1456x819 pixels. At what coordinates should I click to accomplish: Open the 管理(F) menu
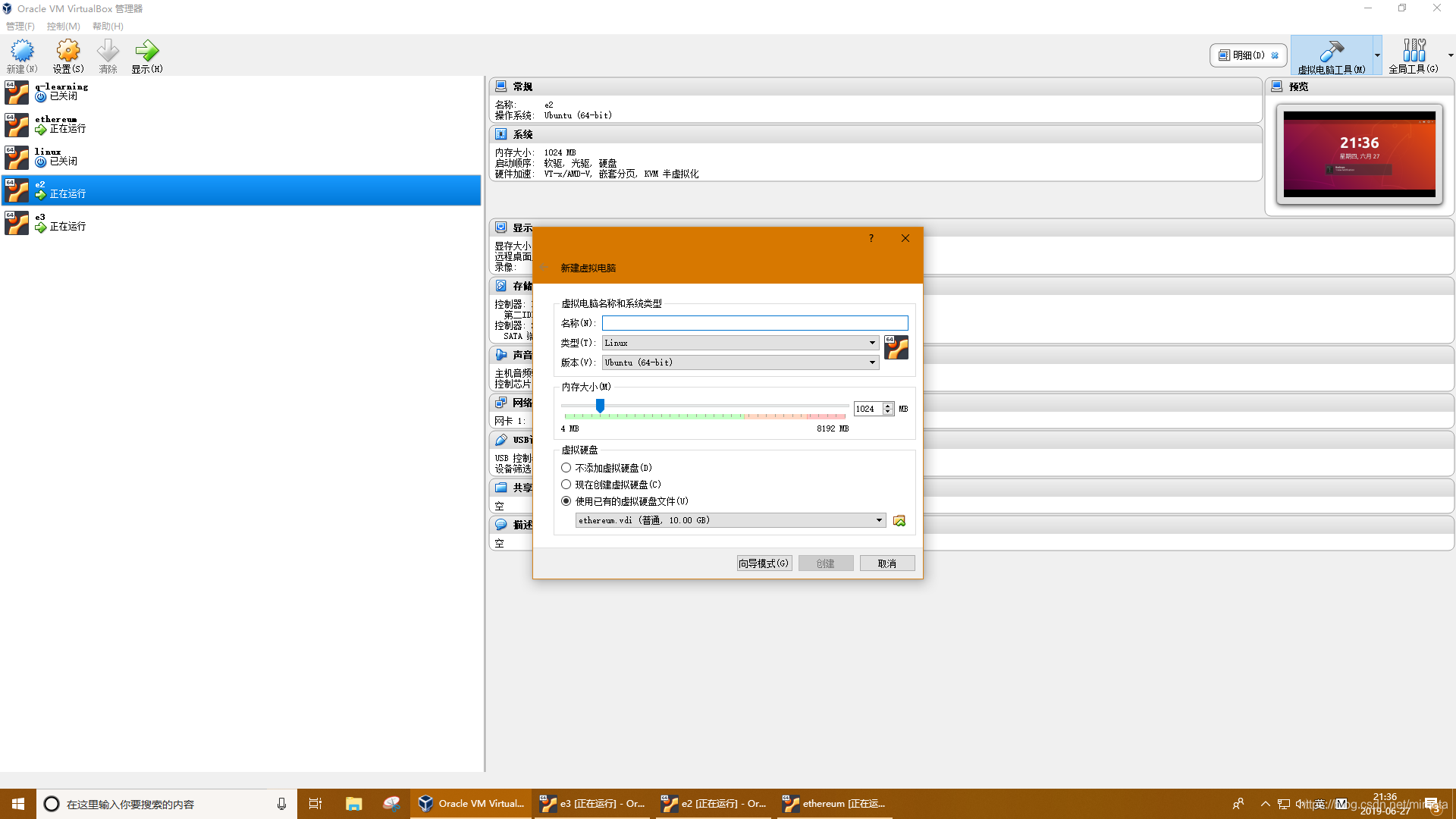[x=20, y=26]
